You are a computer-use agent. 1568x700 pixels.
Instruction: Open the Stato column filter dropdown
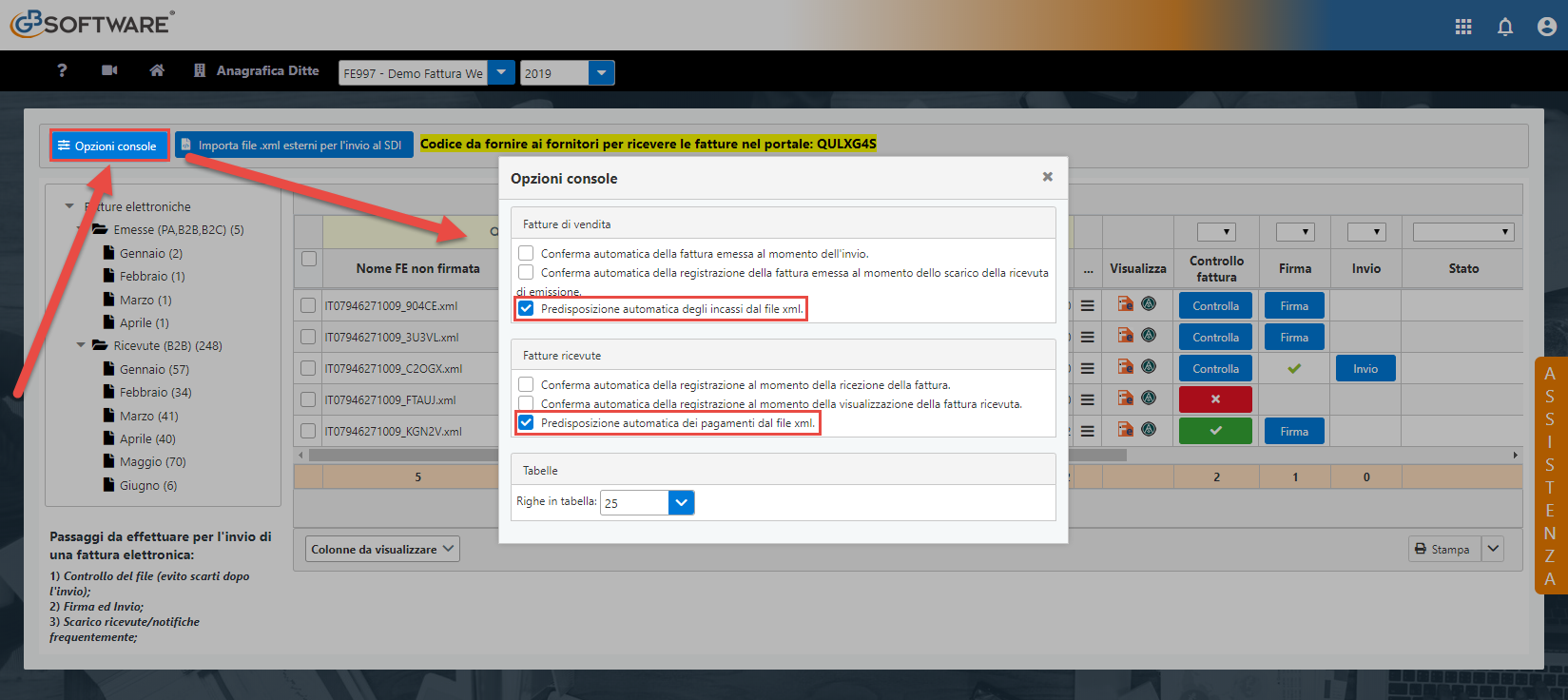tap(1462, 231)
